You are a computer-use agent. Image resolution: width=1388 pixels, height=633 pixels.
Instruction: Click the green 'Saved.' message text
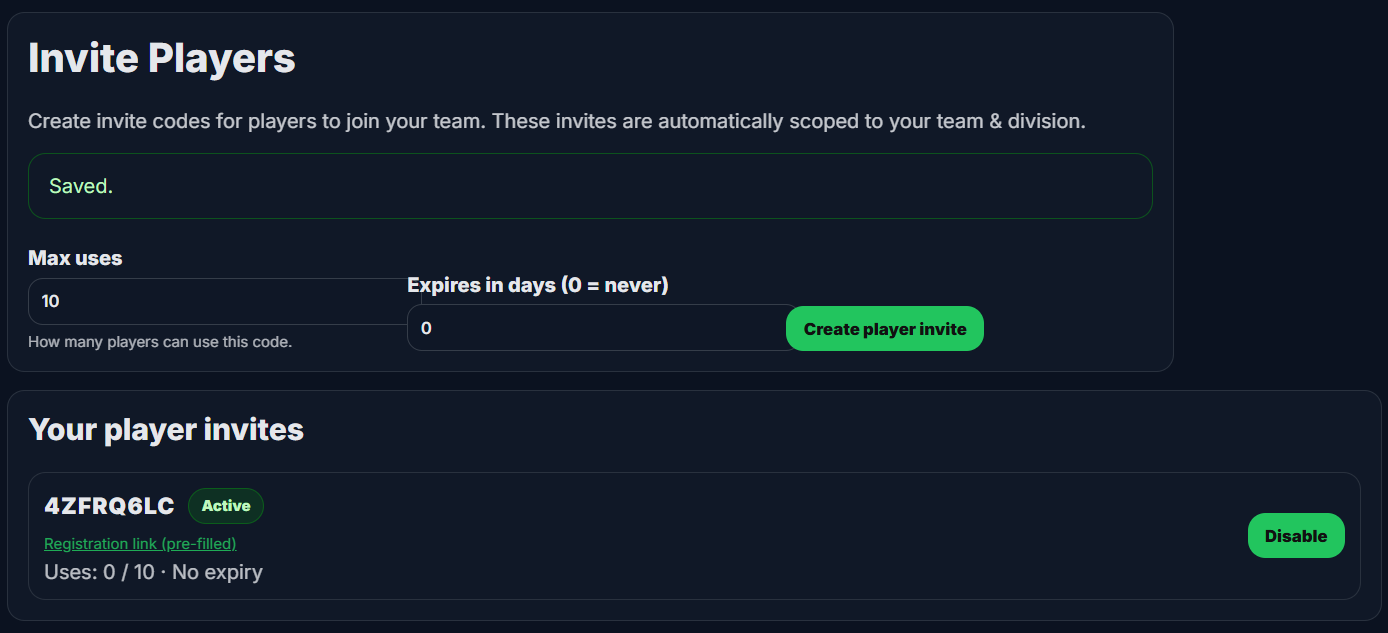(81, 187)
